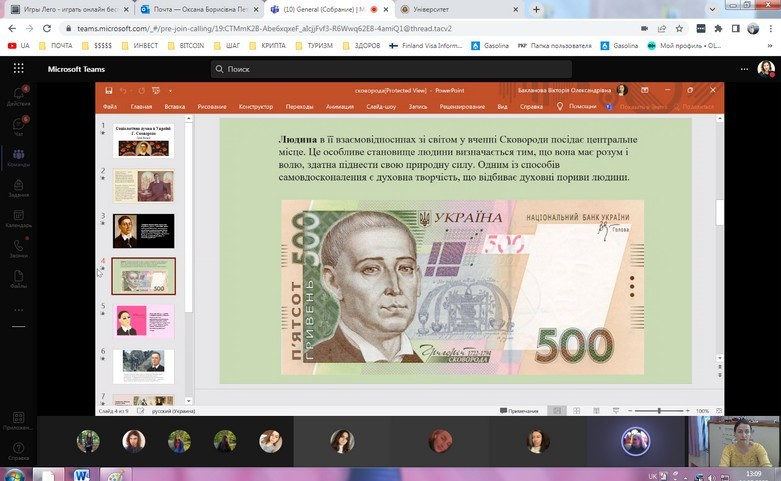The image size is (781, 481).
Task: Click zoom in plus button
Action: tap(688, 411)
